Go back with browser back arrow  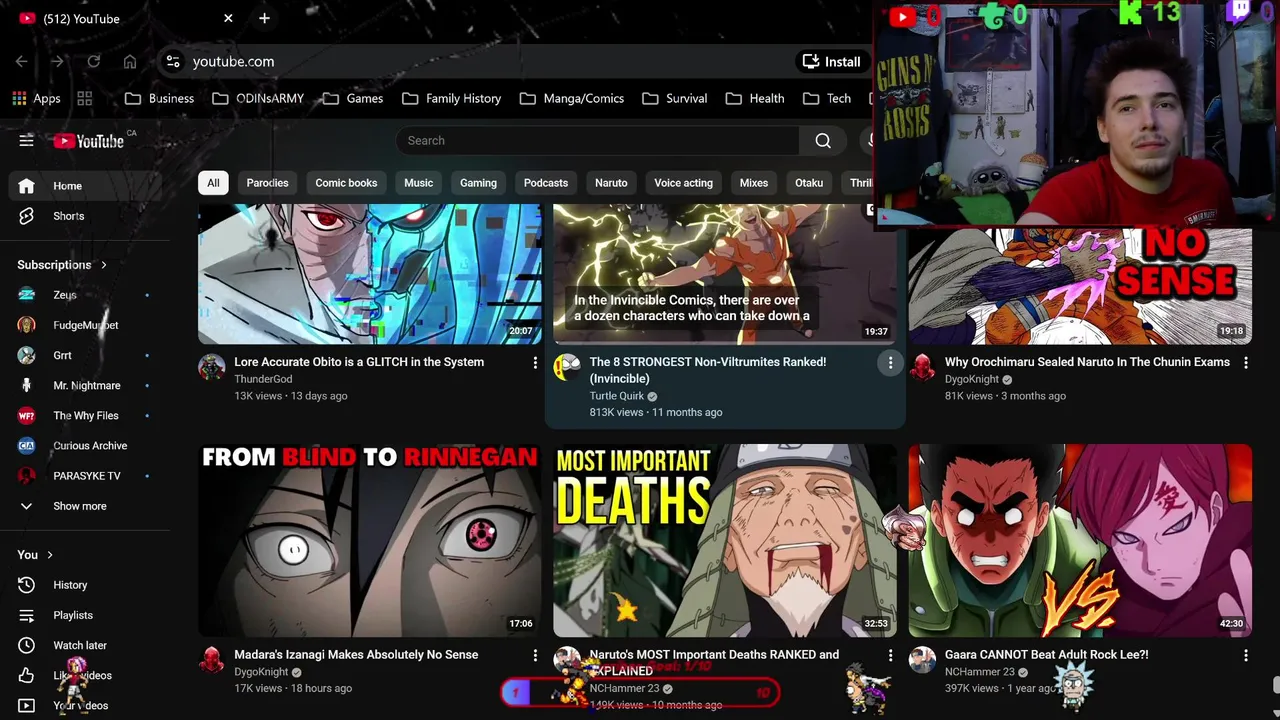[x=22, y=61]
